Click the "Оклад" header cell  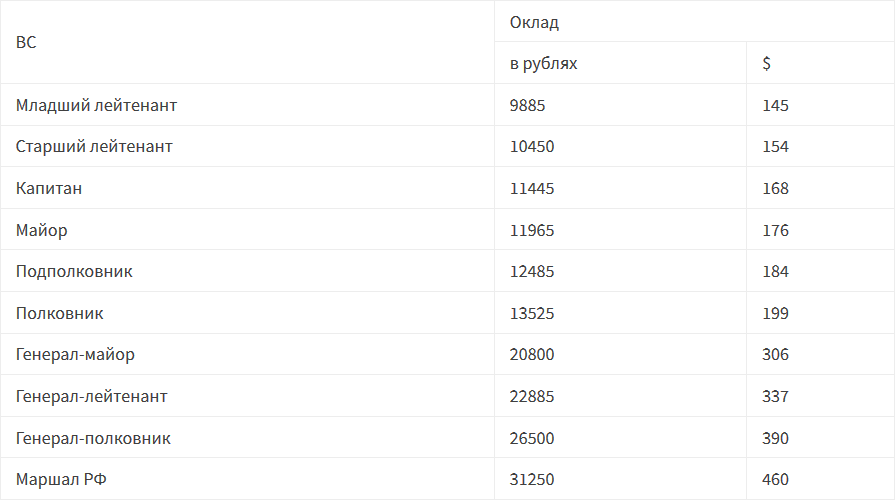(x=534, y=22)
